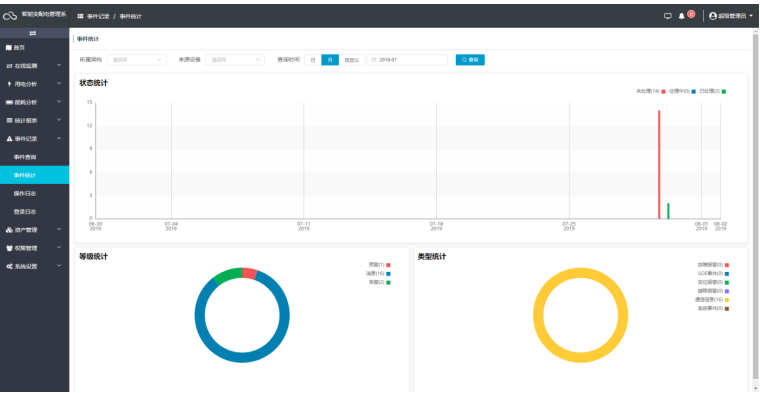The width and height of the screenshot is (760, 393).
Task: Toggle SOE事件 entry in type legend
Action: [x=713, y=273]
